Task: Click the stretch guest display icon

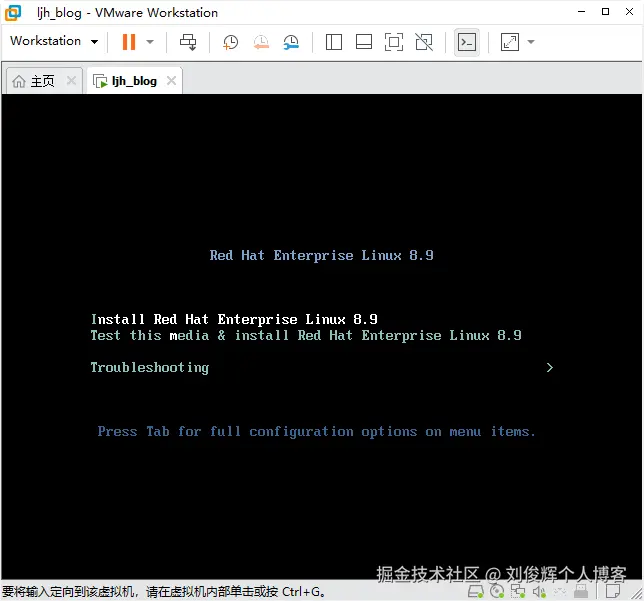Action: click(x=510, y=42)
